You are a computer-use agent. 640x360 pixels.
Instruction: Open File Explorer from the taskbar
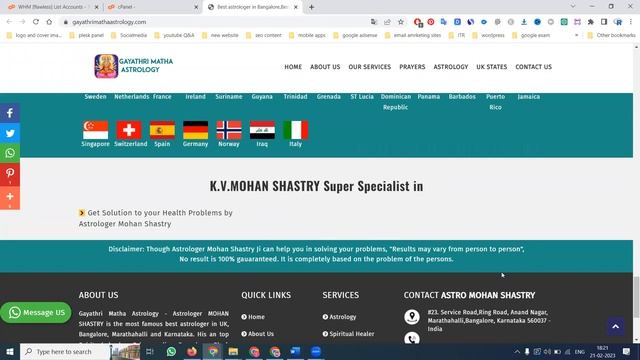tap(233, 351)
